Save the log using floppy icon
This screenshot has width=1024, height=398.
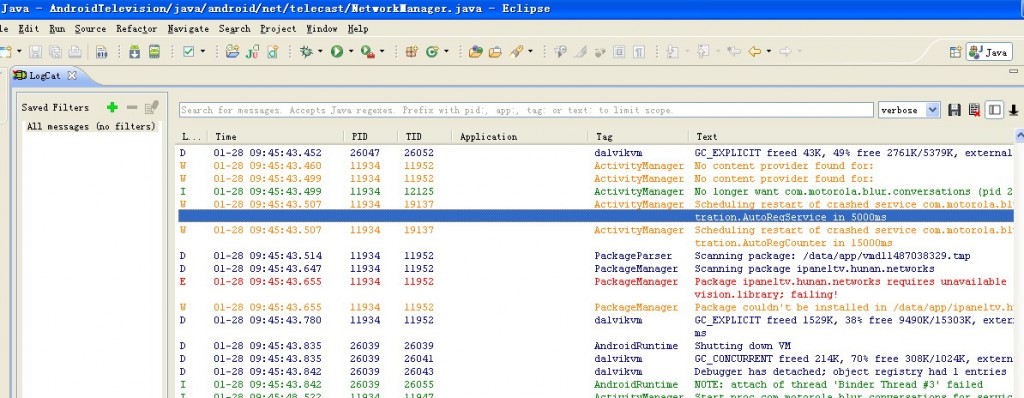pos(955,110)
